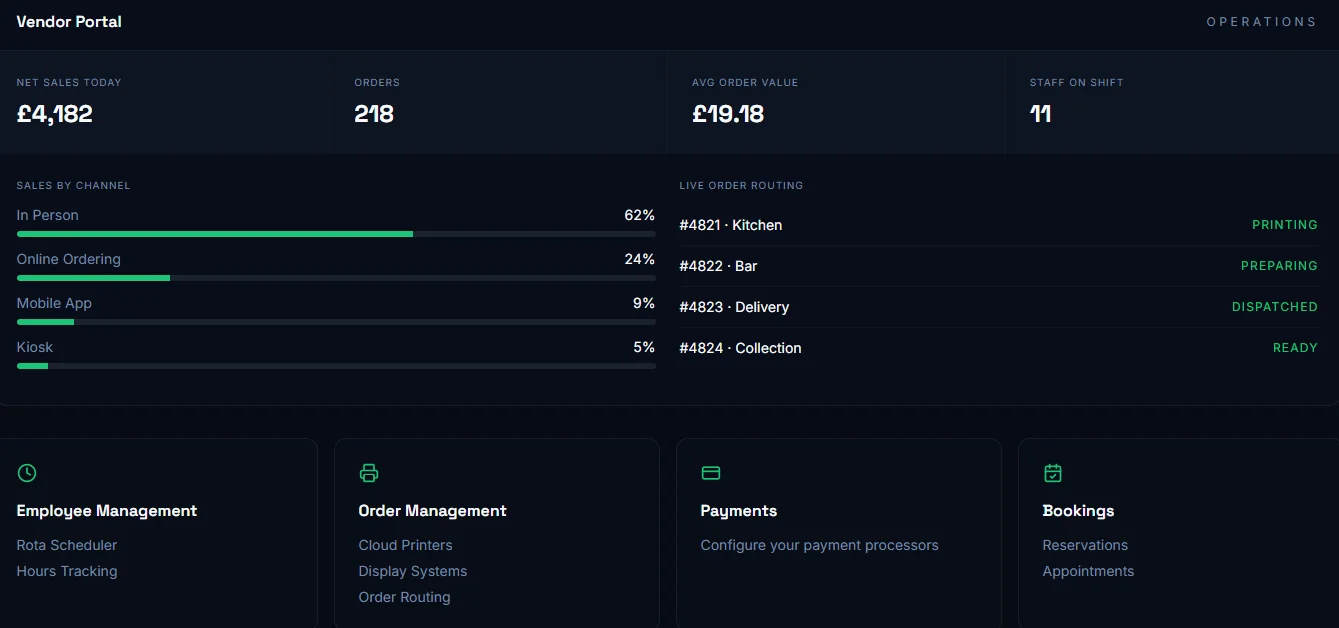1339x628 pixels.
Task: Click the DISPATCHED status label
Action: click(x=1275, y=307)
